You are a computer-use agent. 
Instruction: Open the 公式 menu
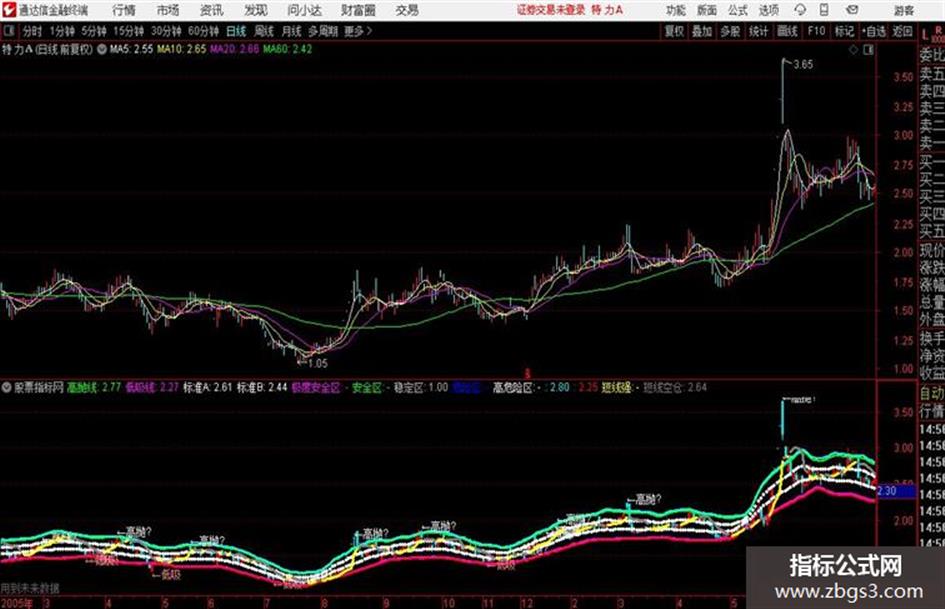coord(737,10)
